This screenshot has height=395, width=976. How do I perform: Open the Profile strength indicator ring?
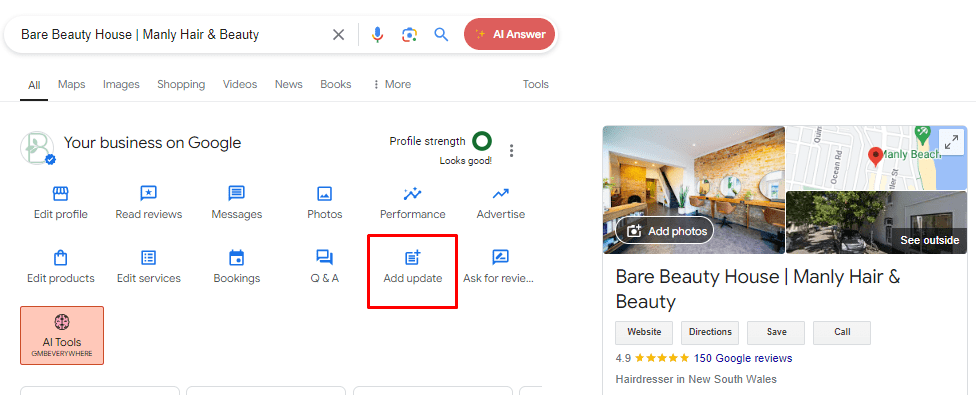[482, 141]
